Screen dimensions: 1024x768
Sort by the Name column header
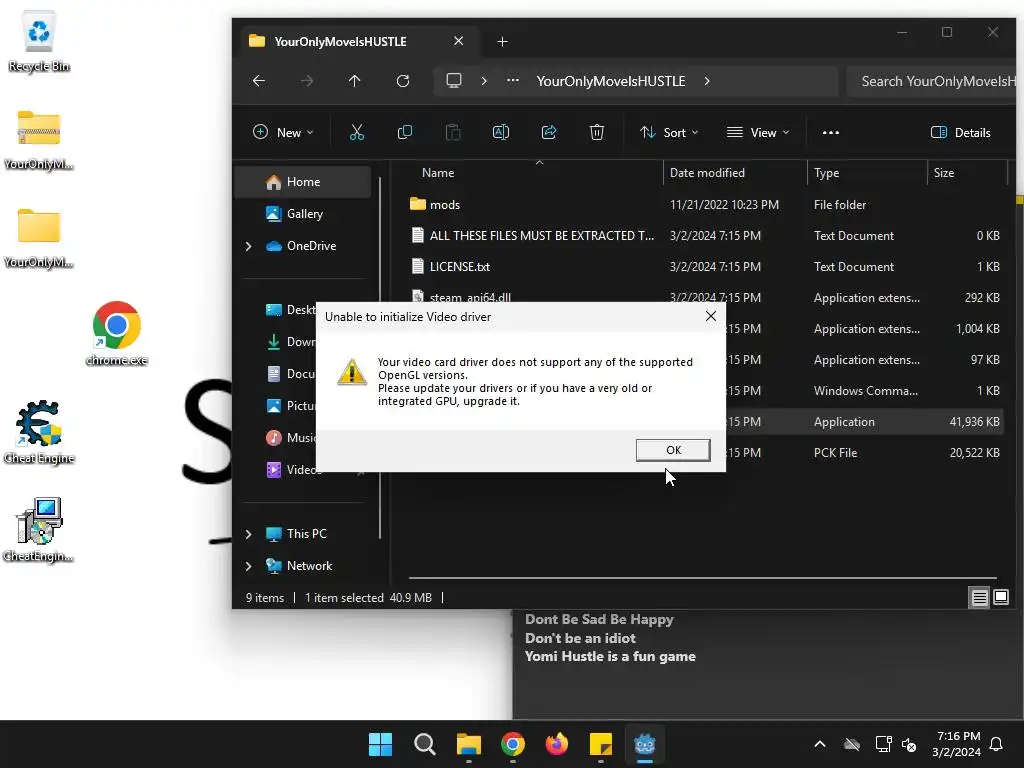tap(539, 173)
